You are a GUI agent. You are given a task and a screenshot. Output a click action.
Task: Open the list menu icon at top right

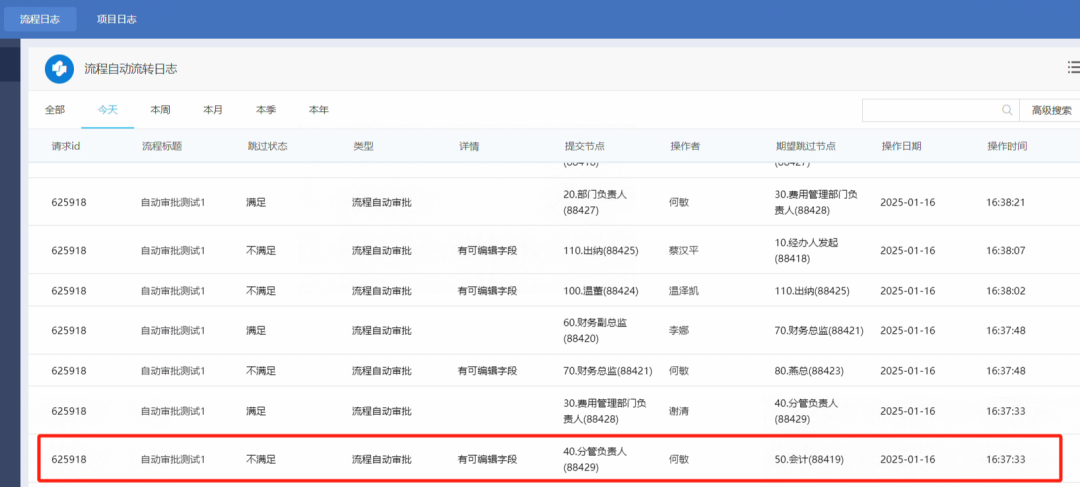tap(1073, 67)
